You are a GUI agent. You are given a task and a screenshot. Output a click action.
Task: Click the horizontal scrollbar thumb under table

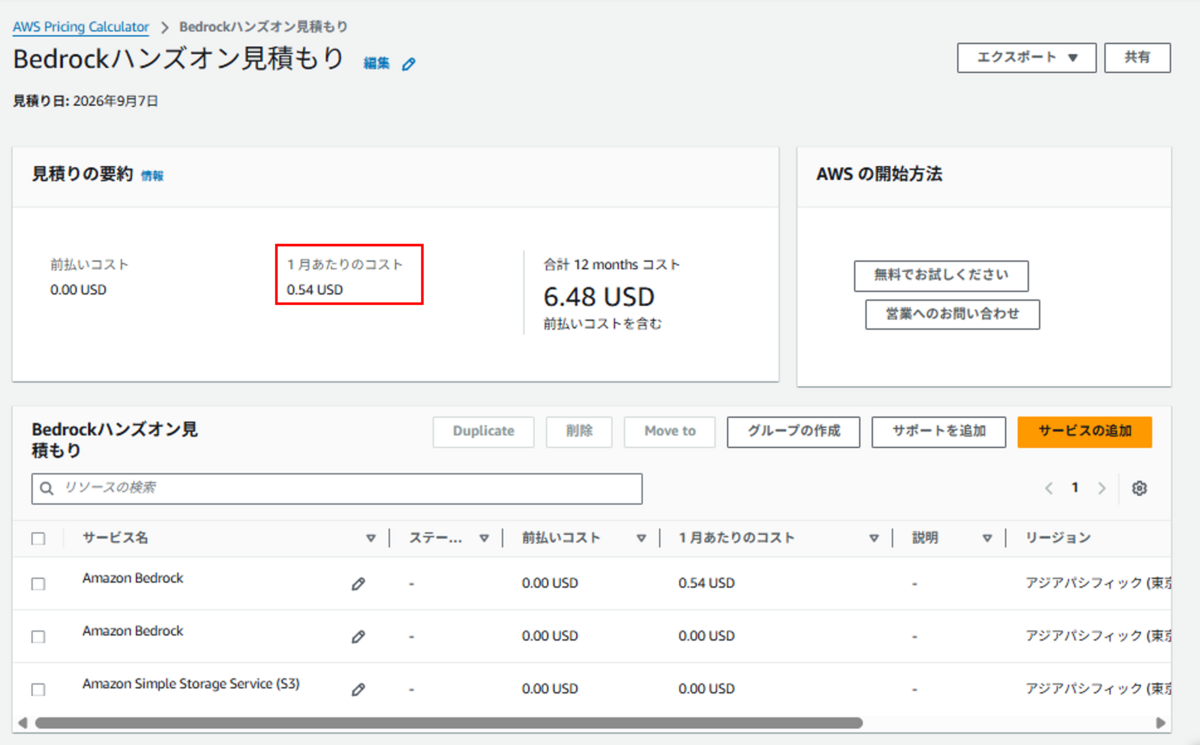tap(449, 722)
